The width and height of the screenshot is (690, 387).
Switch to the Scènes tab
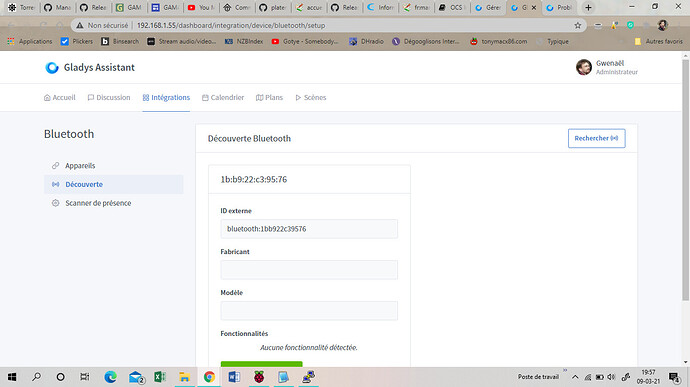pos(311,97)
